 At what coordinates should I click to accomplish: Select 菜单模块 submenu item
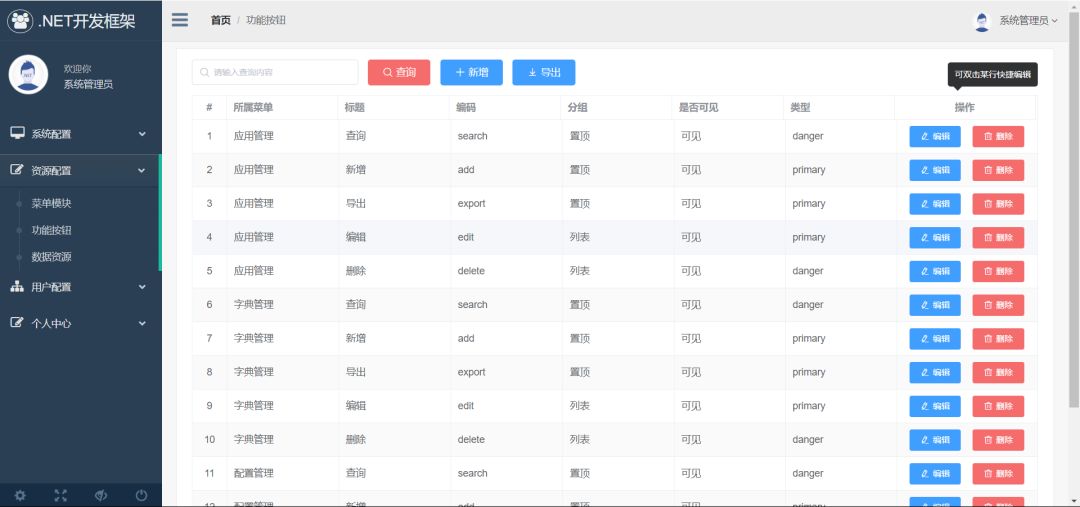[x=52, y=203]
